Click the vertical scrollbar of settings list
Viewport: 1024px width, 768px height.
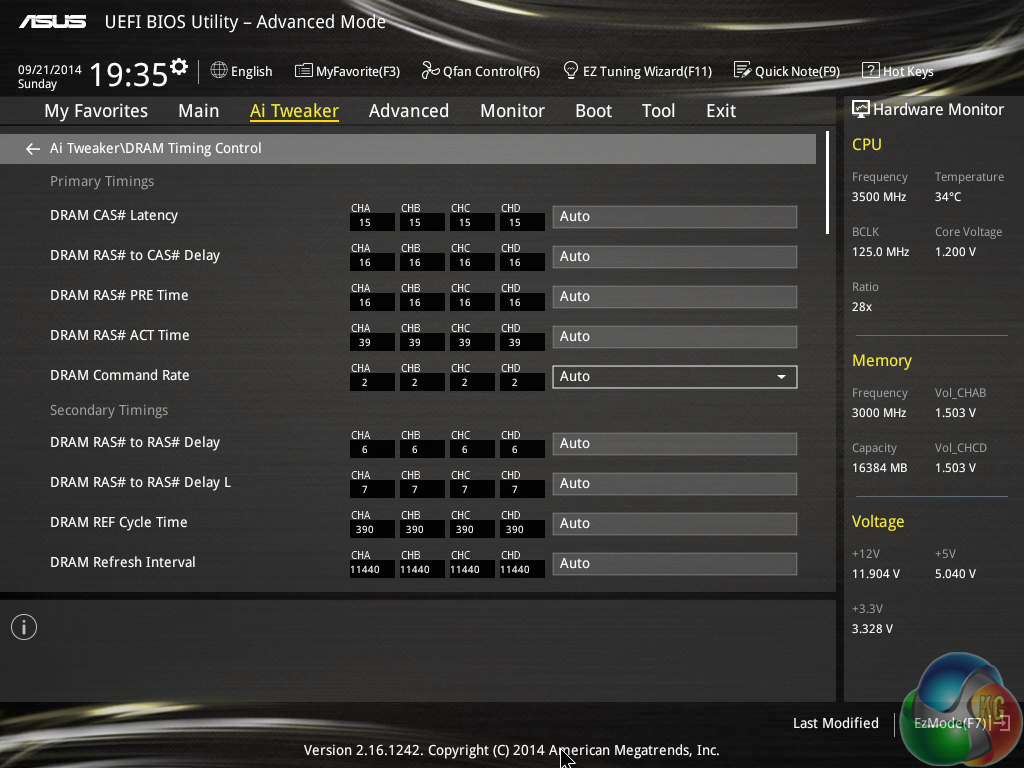coord(828,183)
